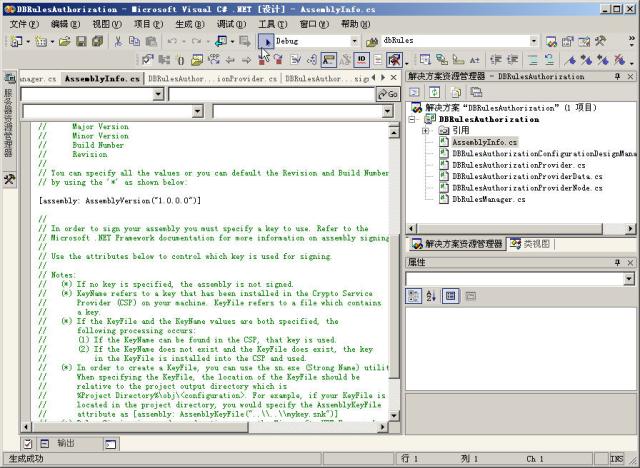This screenshot has height=468, width=640.
Task: Toggle the Properties page button in Properties panel
Action: click(x=470, y=296)
